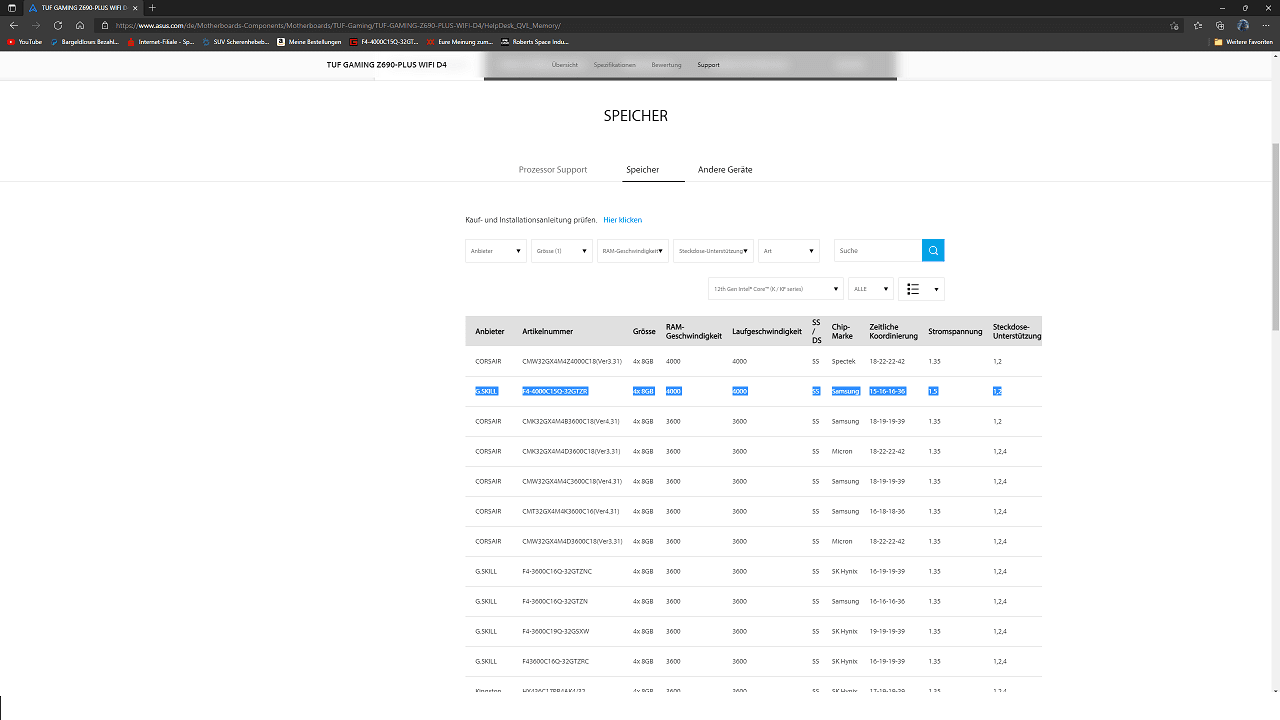The image size is (1280, 720).
Task: Open the F4-4000C15Q-32GT... bookmark
Action: click(384, 42)
